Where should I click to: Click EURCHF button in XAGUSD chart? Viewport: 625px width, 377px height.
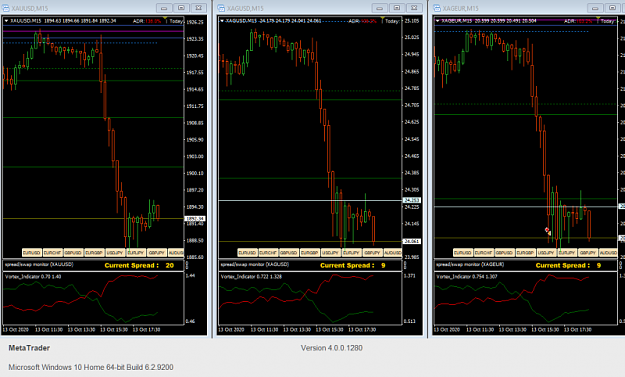pos(268,253)
